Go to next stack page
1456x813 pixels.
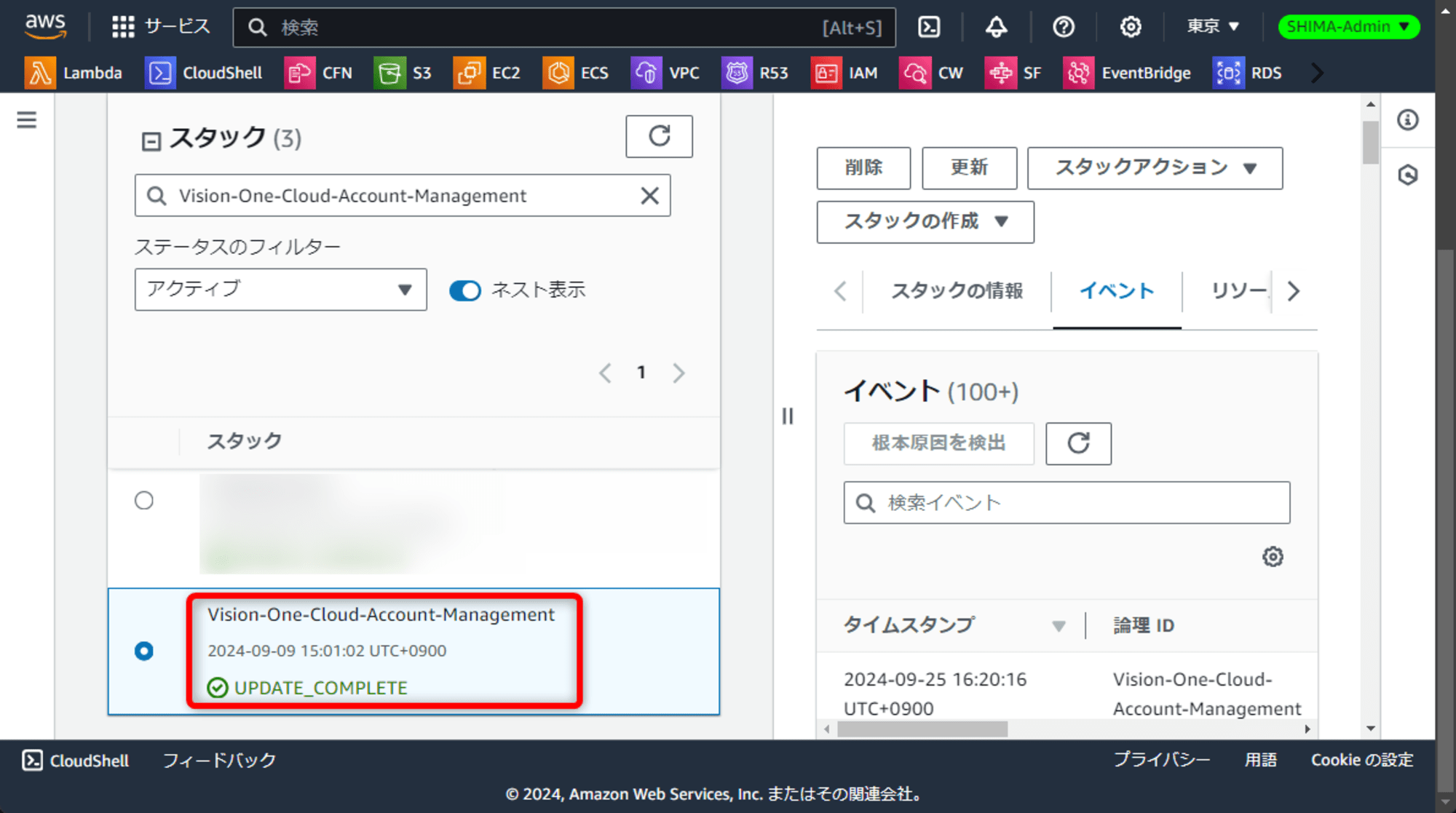678,373
